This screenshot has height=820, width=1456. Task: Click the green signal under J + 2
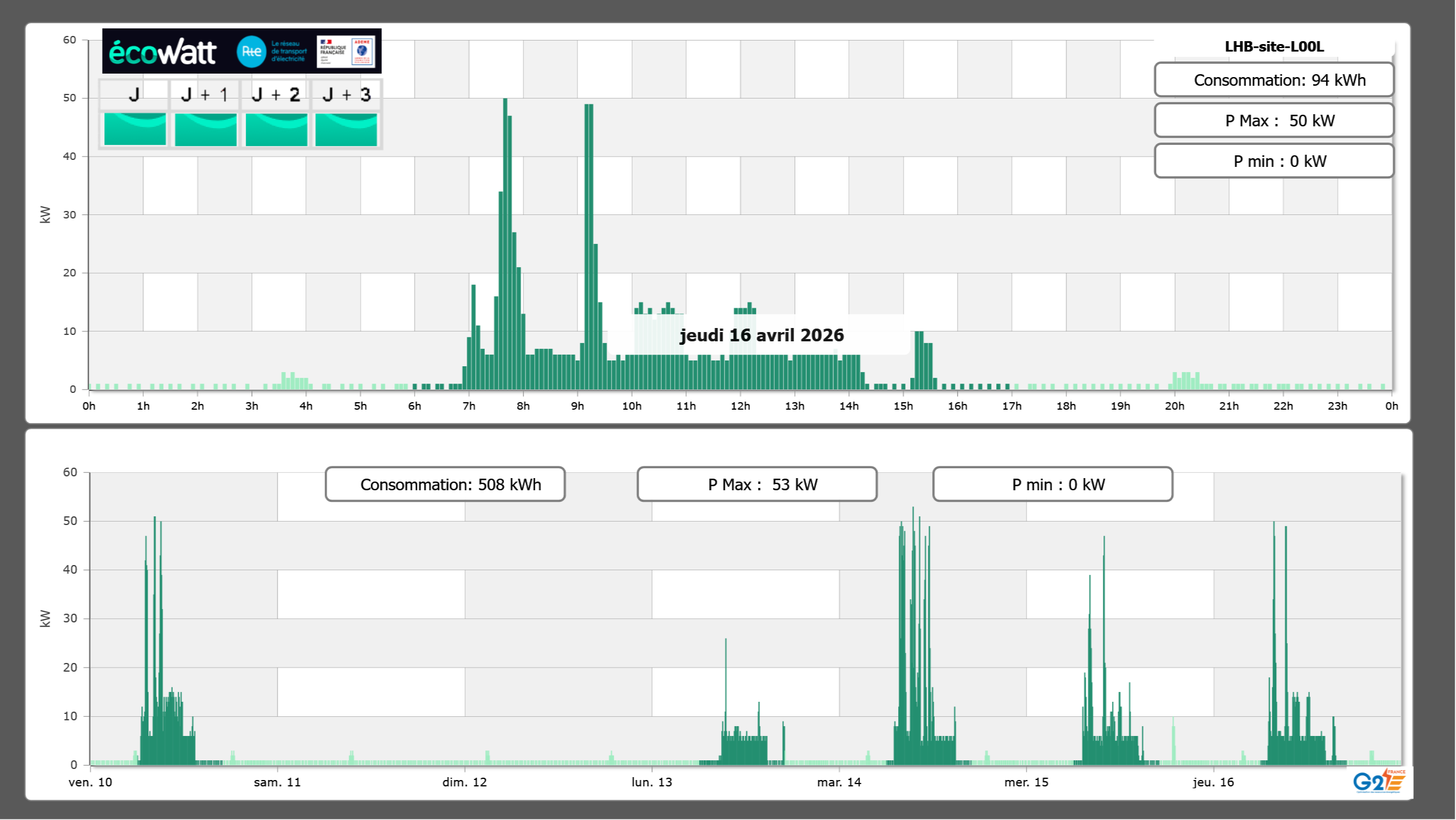(276, 129)
